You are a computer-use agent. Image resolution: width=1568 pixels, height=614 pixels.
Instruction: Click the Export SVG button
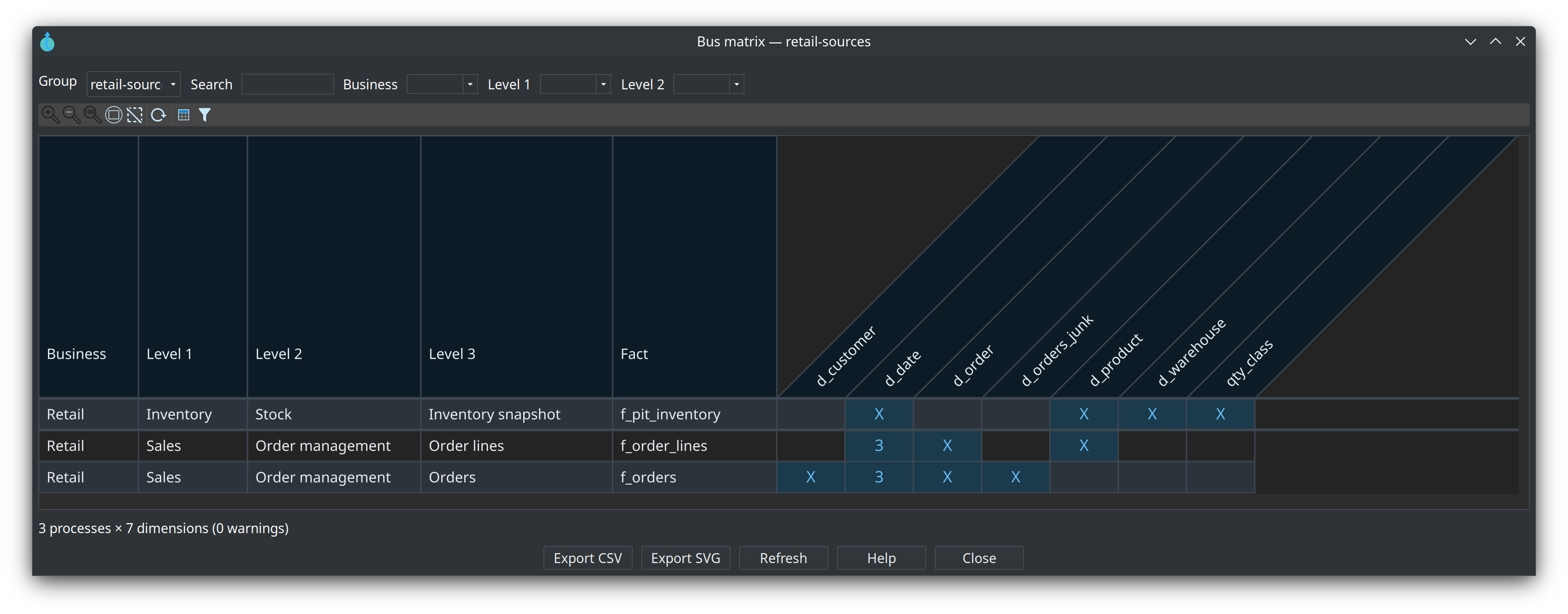(685, 558)
